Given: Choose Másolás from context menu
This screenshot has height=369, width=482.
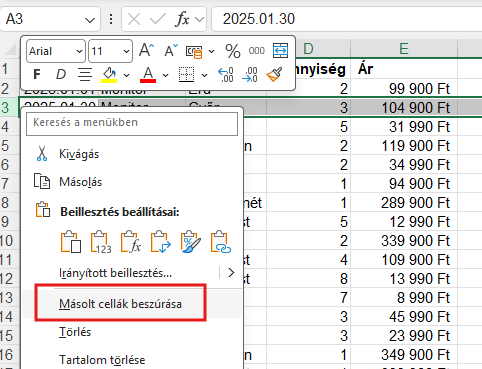Looking at the screenshot, I should click(132, 182).
